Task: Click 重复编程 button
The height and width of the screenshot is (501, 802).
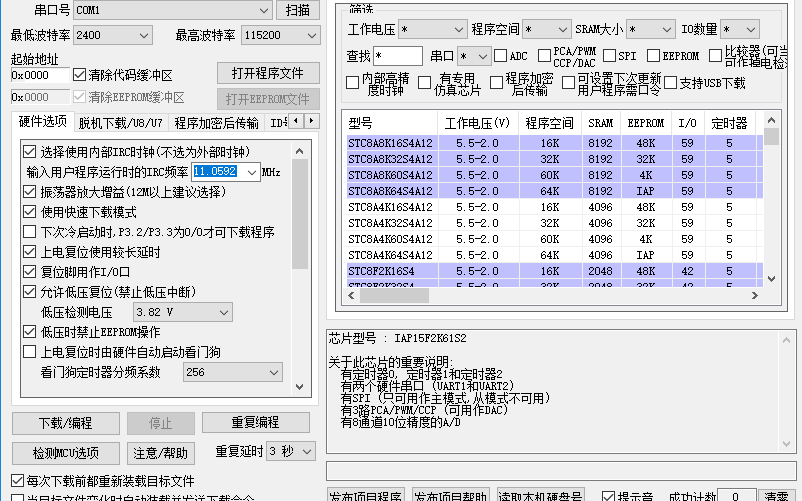Action: 256,422
